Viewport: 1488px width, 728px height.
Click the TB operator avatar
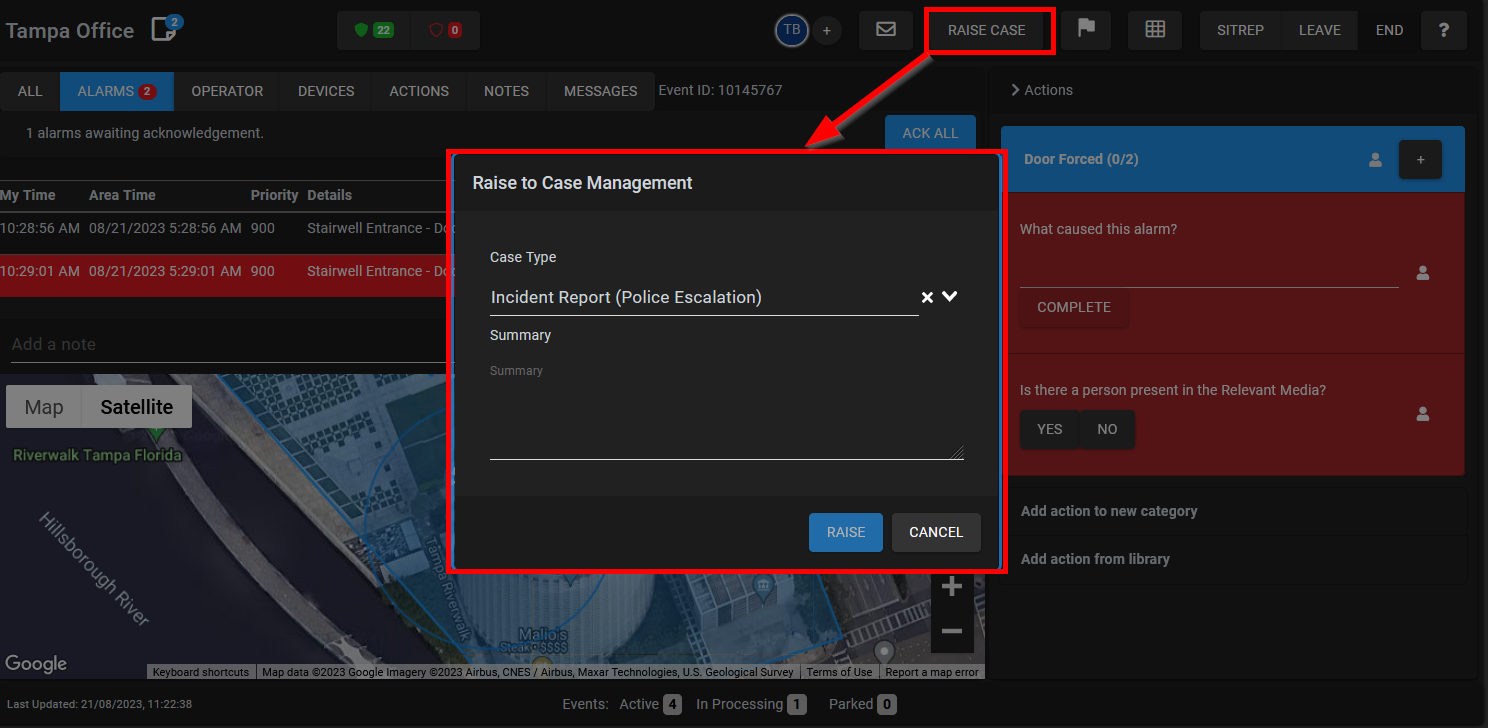(x=791, y=30)
